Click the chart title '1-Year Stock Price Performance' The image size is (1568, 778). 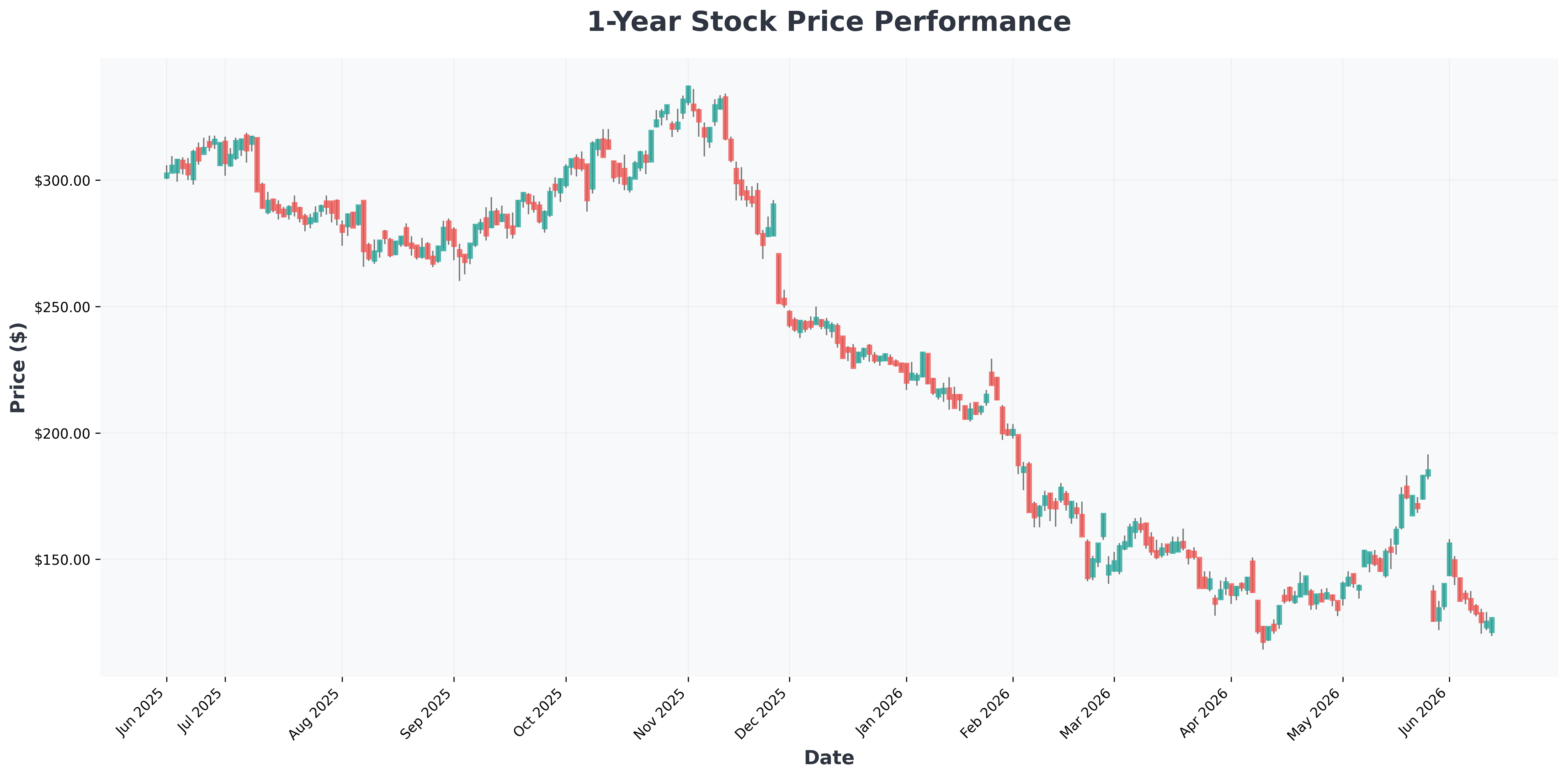pyautogui.click(x=829, y=22)
